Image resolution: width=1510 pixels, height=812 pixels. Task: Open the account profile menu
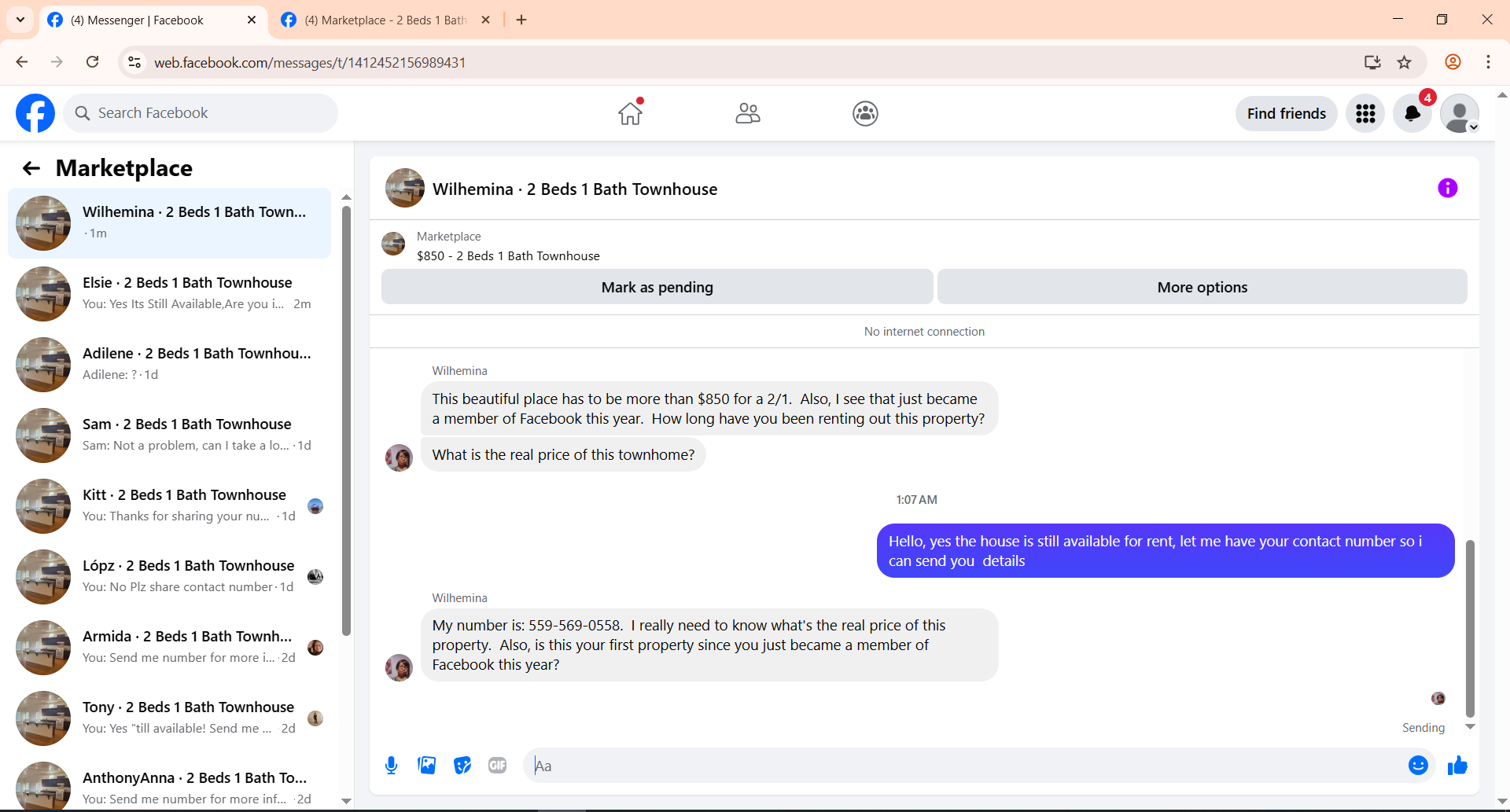pos(1460,113)
